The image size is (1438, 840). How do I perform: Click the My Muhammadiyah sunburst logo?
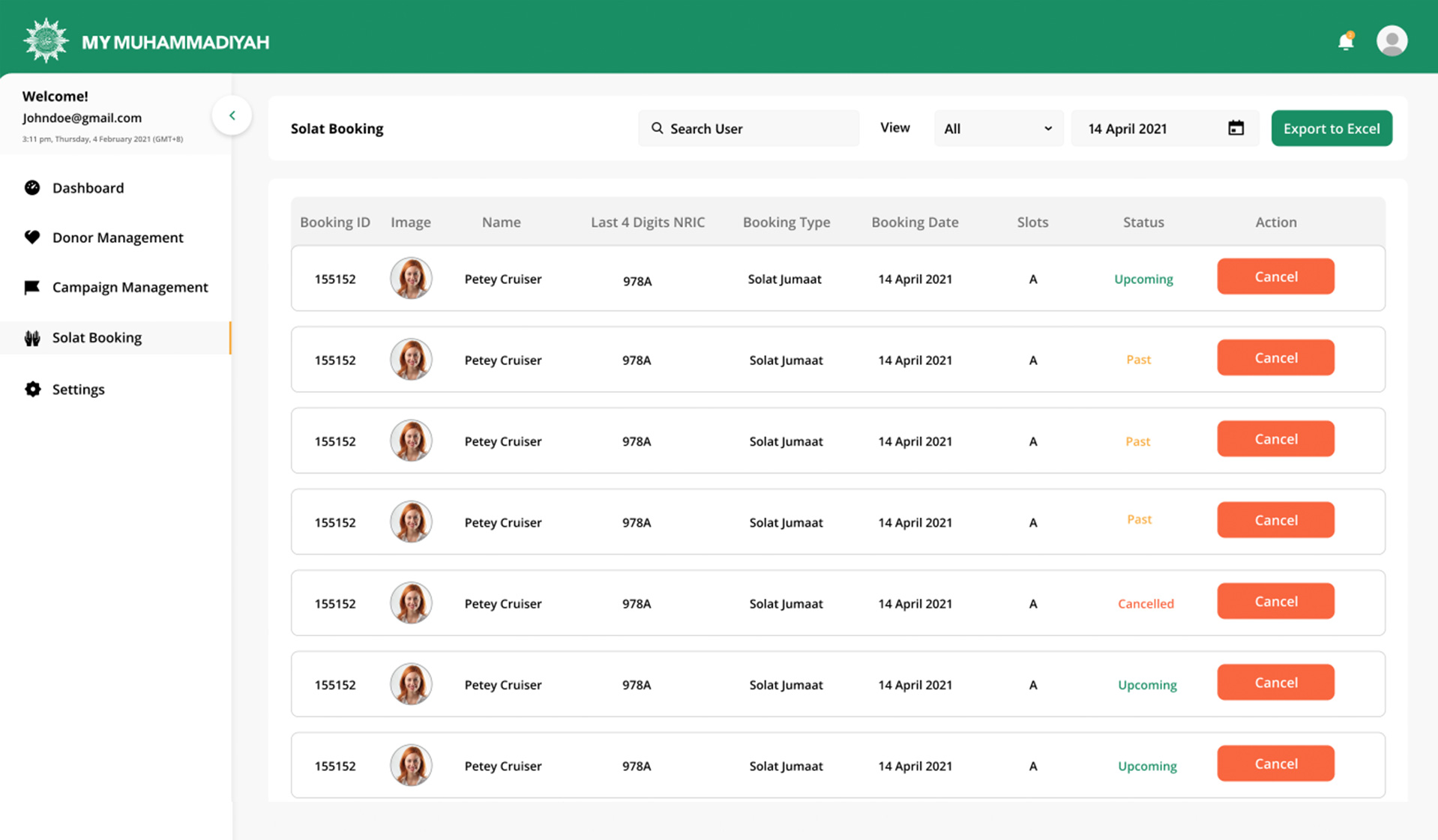point(46,40)
